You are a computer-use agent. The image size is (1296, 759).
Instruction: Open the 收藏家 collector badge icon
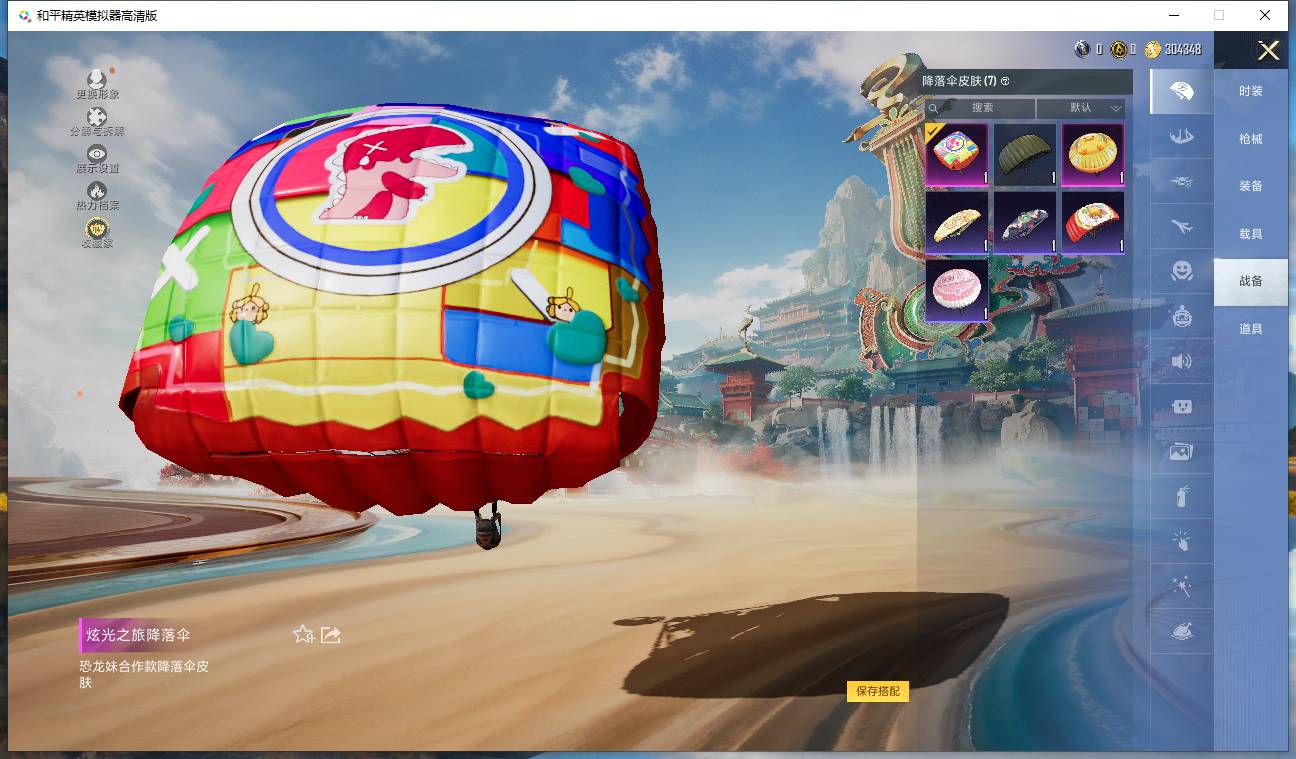coord(97,229)
